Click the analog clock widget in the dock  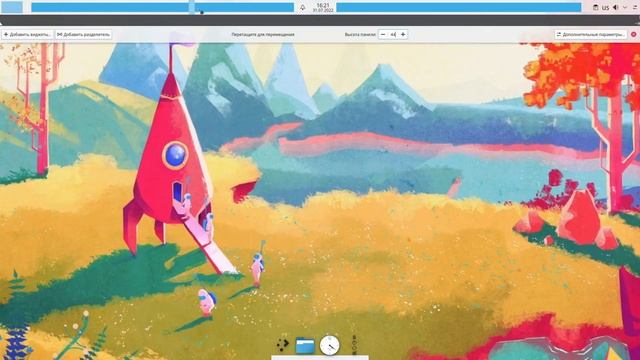point(329,345)
